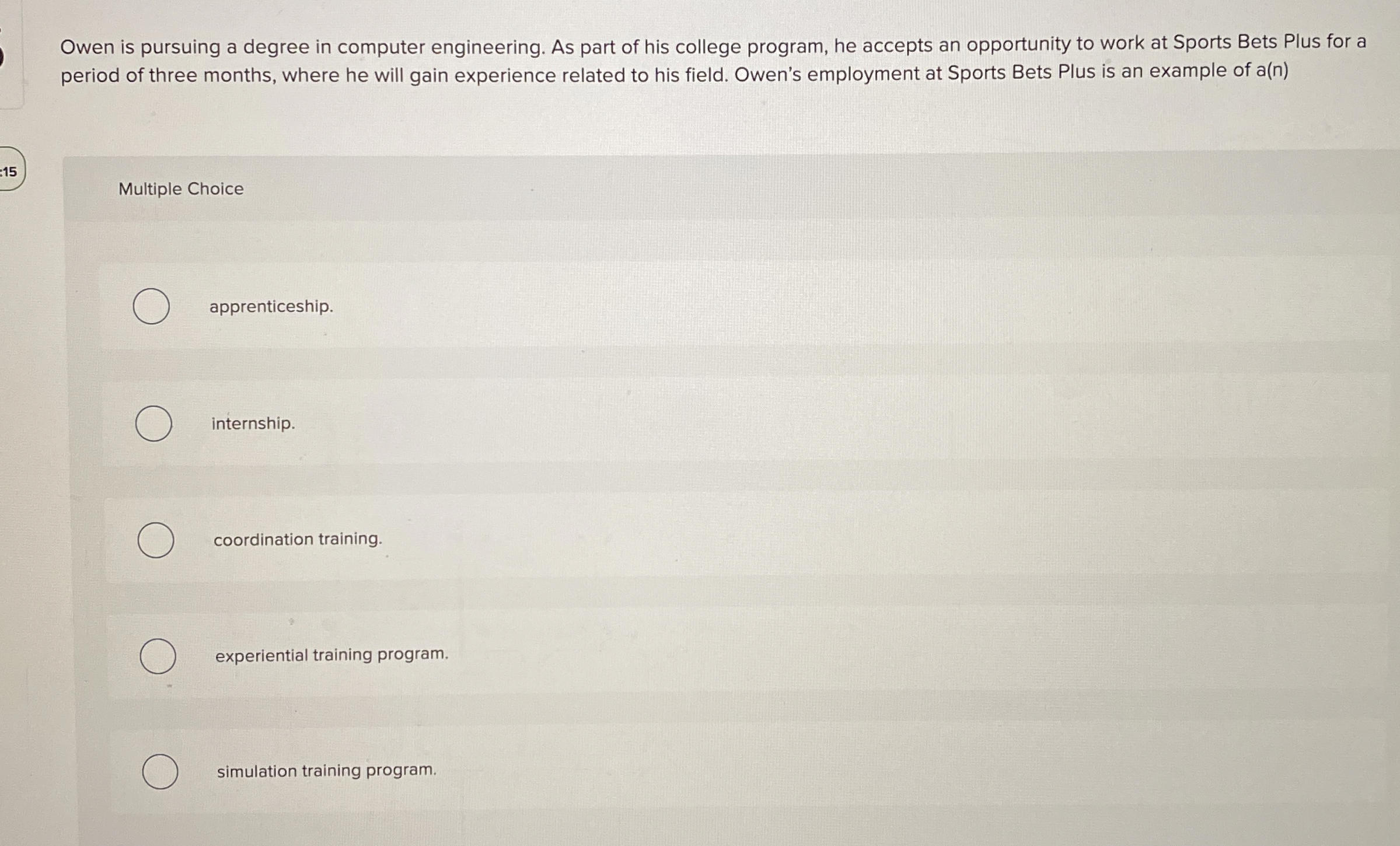
Task: Click the internship answer text
Action: click(x=252, y=423)
